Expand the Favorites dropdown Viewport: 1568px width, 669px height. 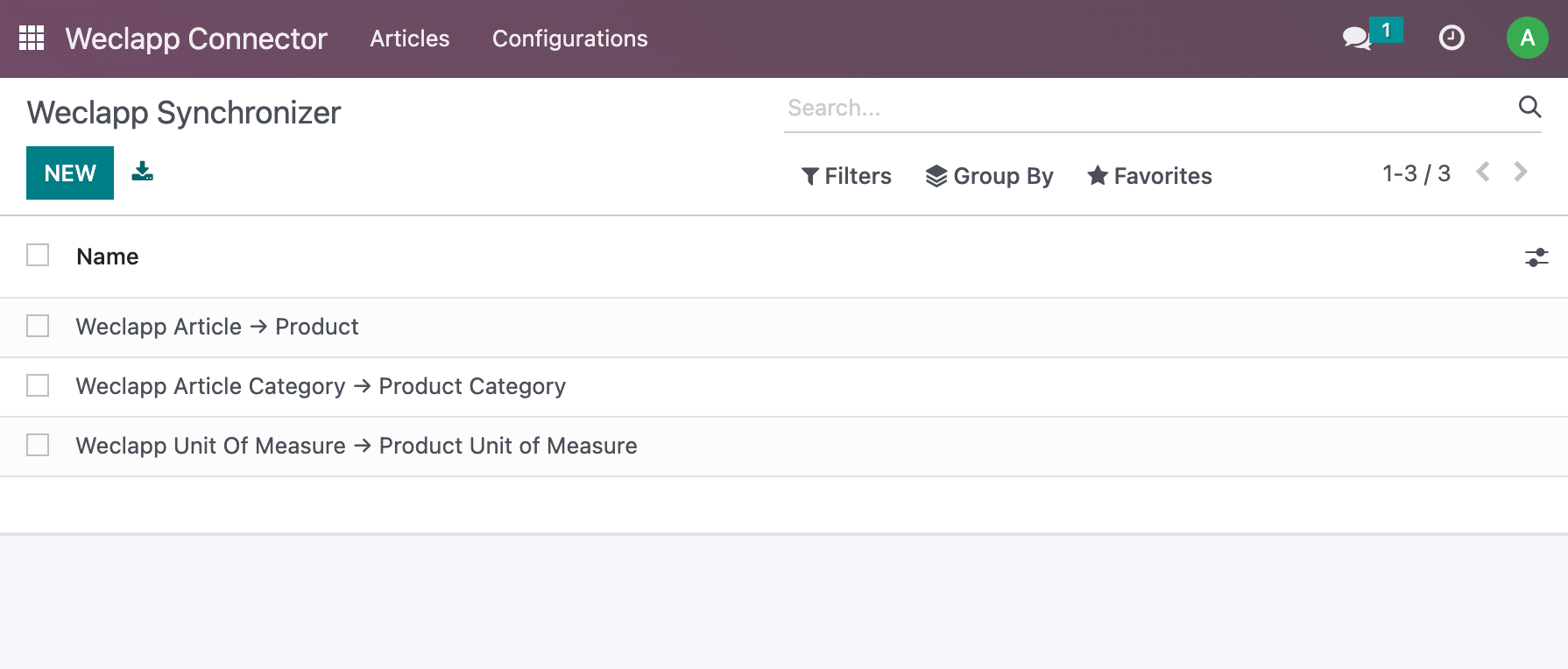click(x=1149, y=176)
